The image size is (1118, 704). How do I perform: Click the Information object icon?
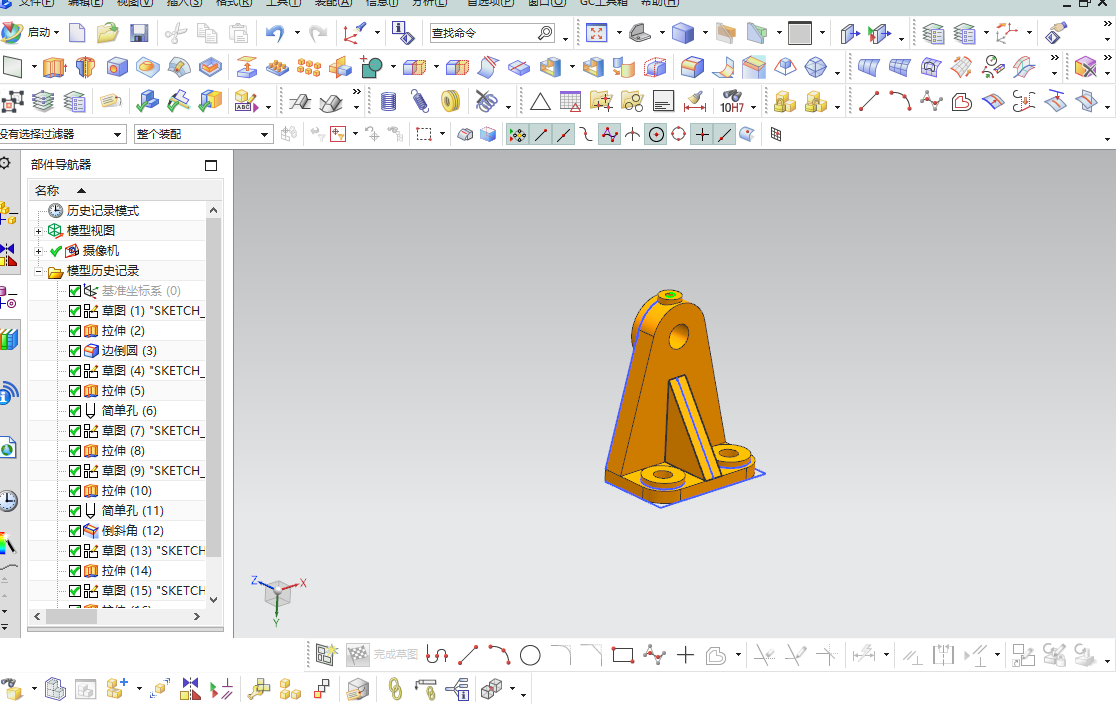[403, 33]
